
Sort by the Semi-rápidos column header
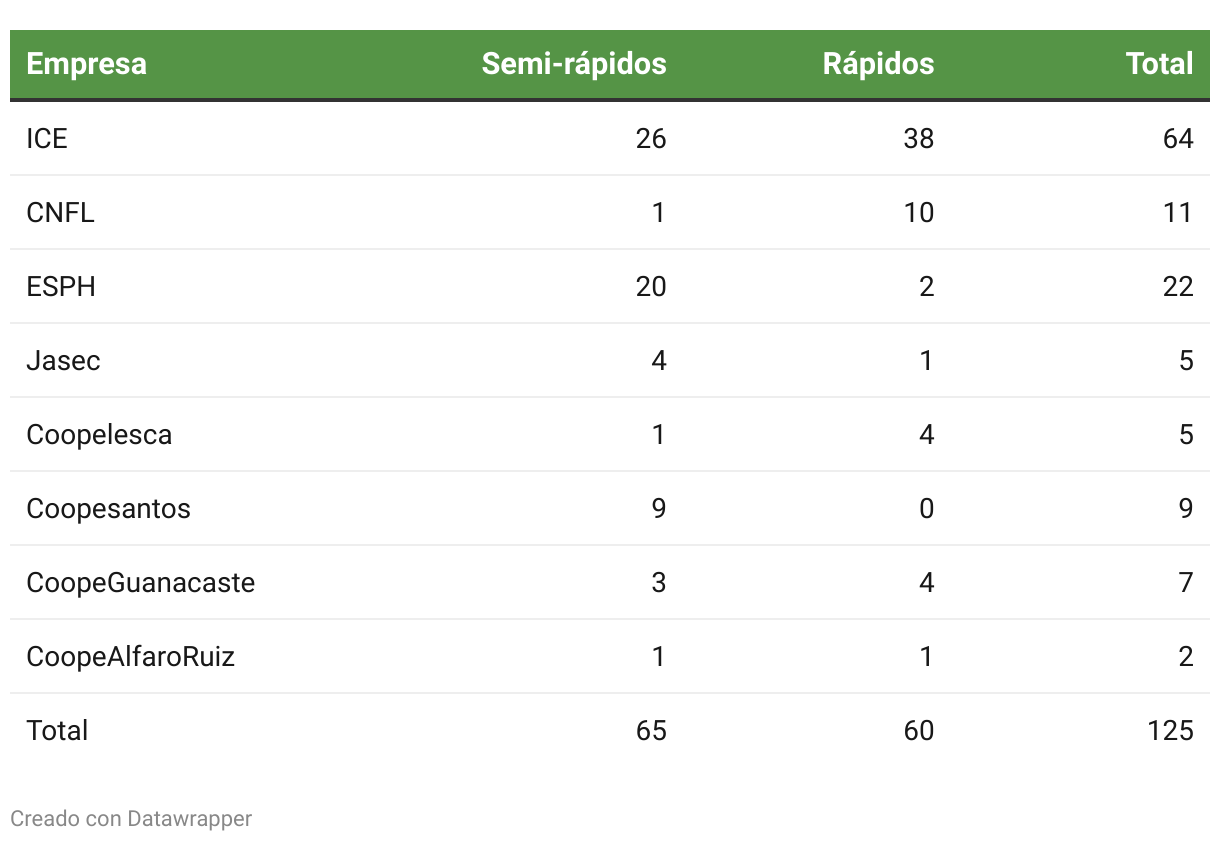click(x=573, y=64)
